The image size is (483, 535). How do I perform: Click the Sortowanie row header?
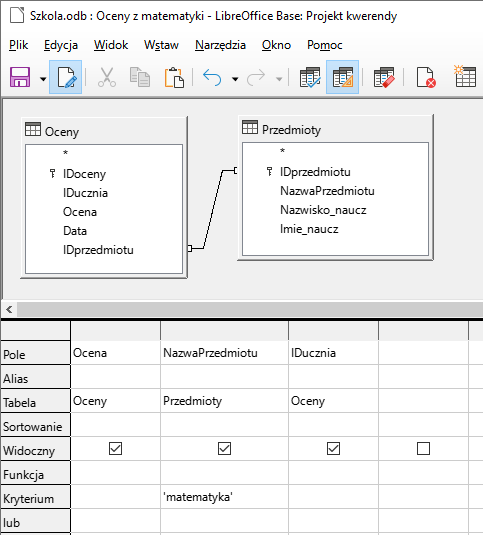pyautogui.click(x=35, y=425)
